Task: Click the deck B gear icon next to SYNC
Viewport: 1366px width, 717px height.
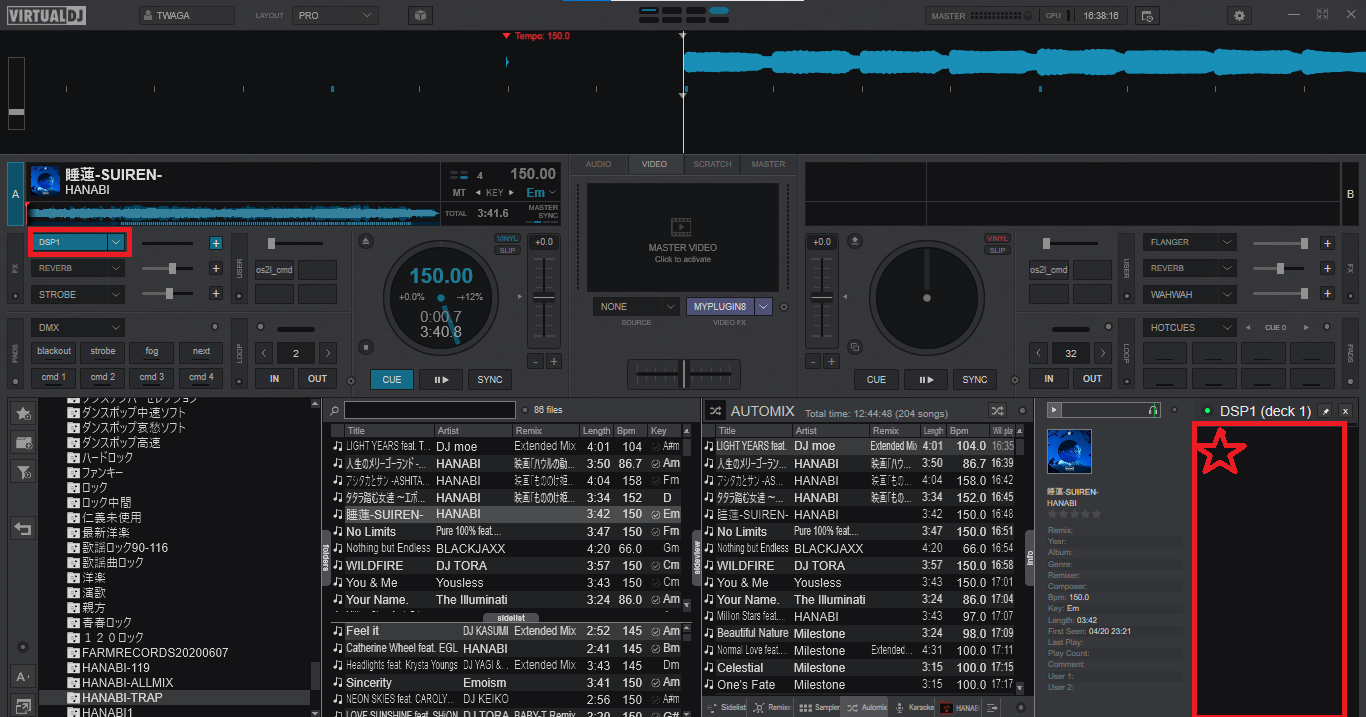Action: [x=1016, y=381]
